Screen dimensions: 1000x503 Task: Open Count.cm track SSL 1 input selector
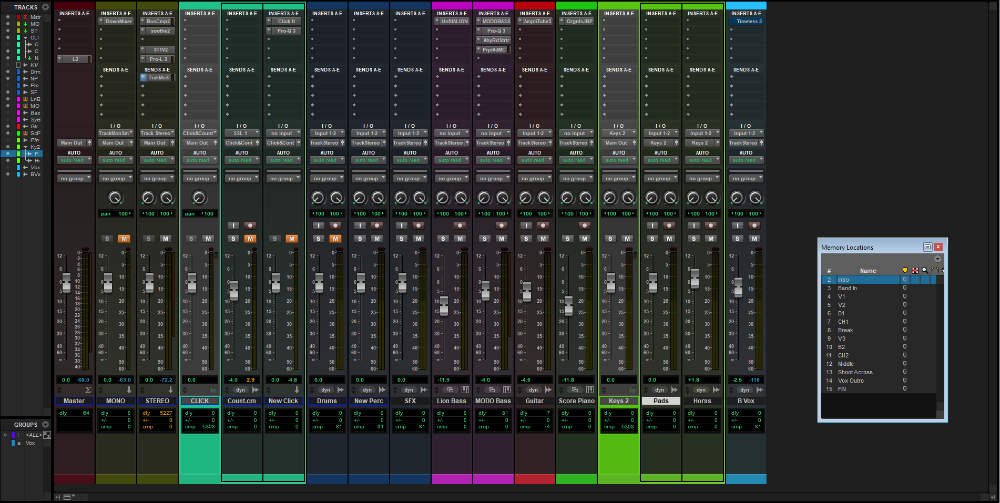(242, 133)
